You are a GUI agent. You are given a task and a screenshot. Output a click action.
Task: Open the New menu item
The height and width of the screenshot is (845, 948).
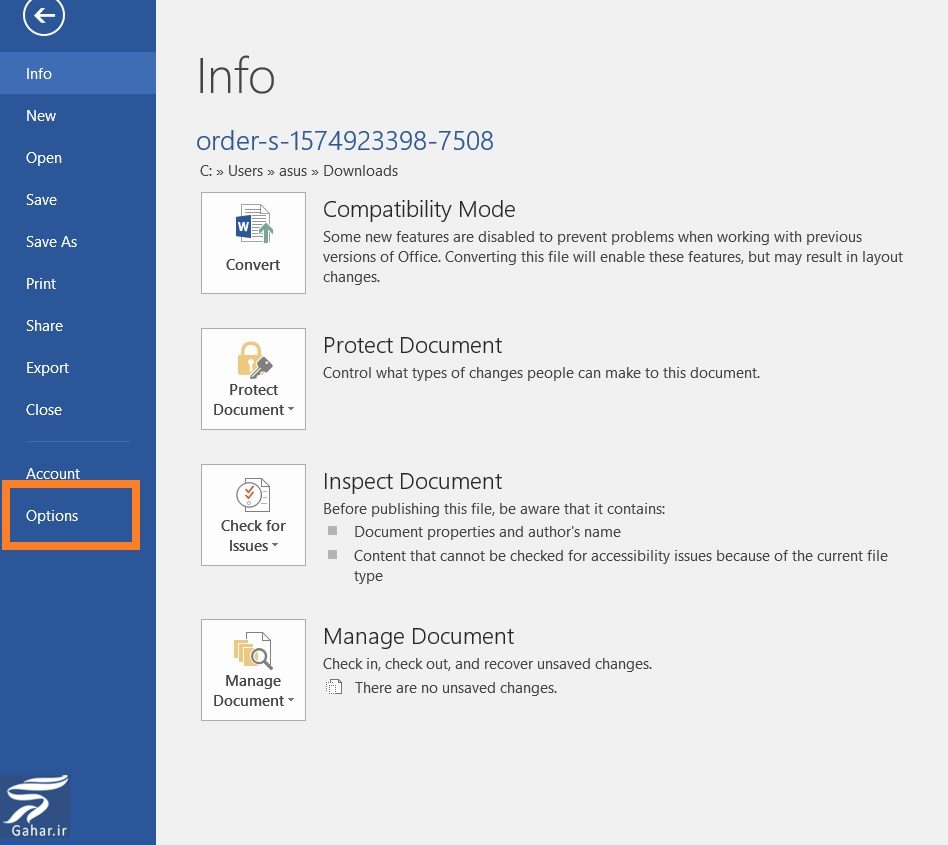(78, 115)
